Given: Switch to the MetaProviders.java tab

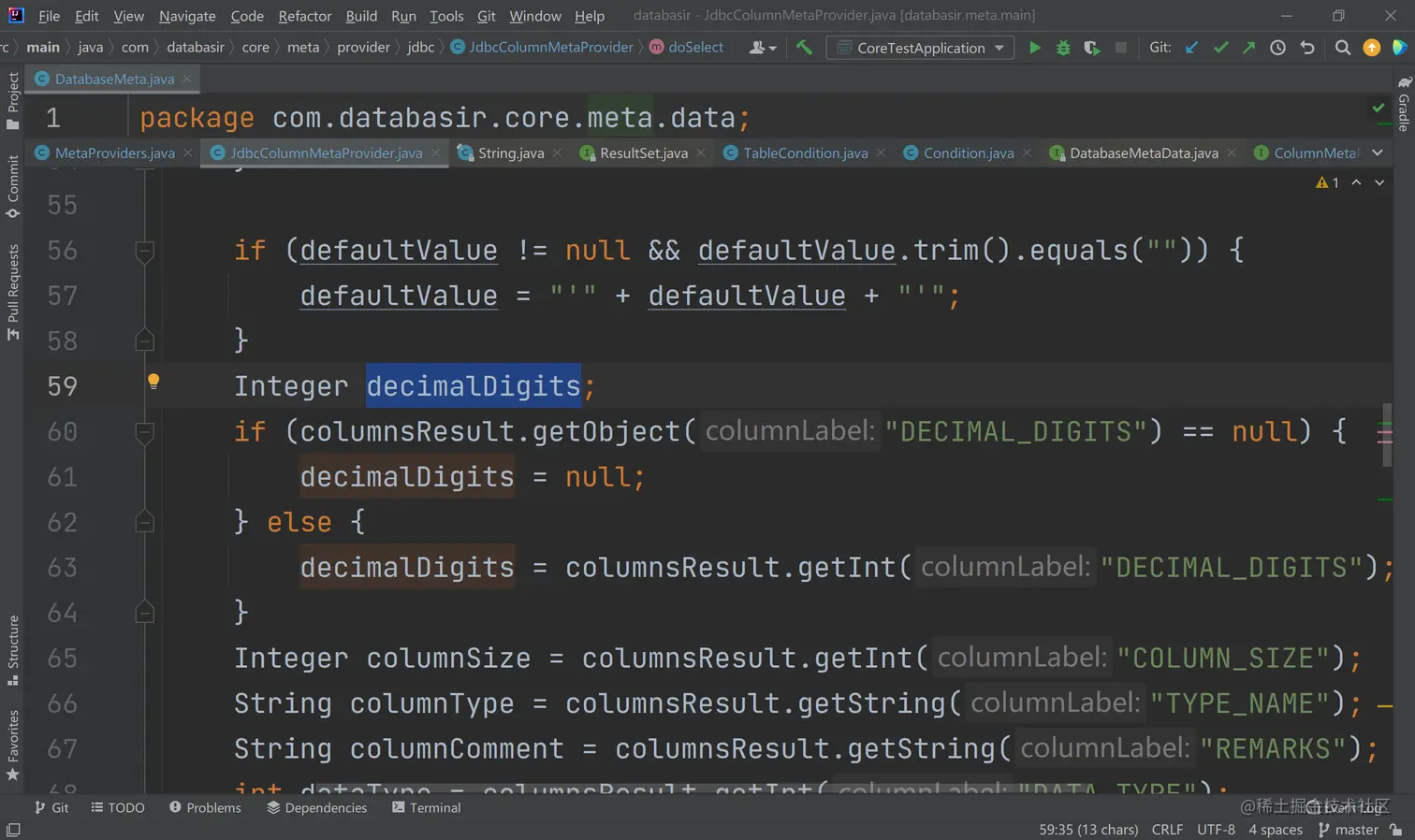Looking at the screenshot, I should coord(114,152).
